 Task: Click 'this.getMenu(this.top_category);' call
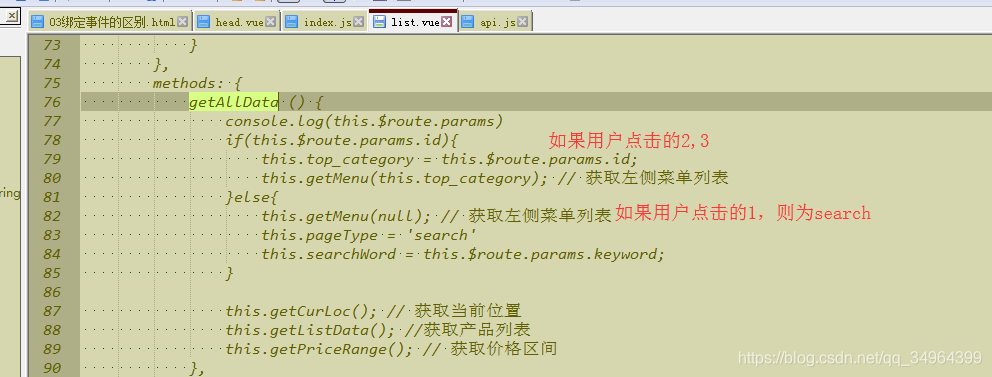coord(405,178)
